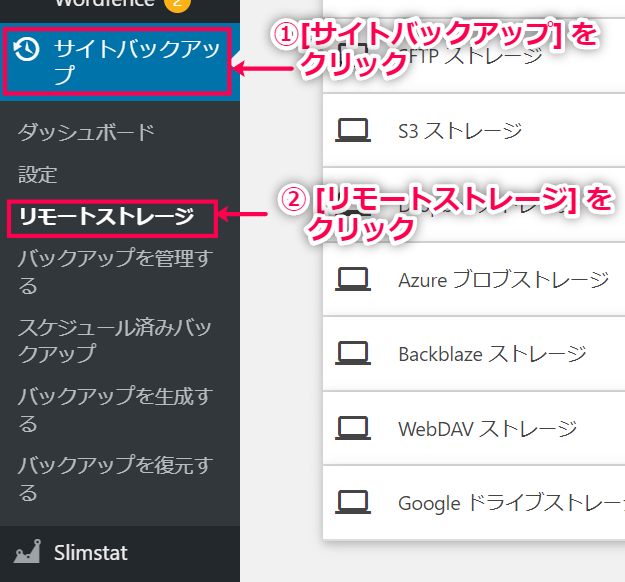Open ダッシュボード in the sidebar submenu
Viewport: 625px width, 582px height.
coord(86,132)
